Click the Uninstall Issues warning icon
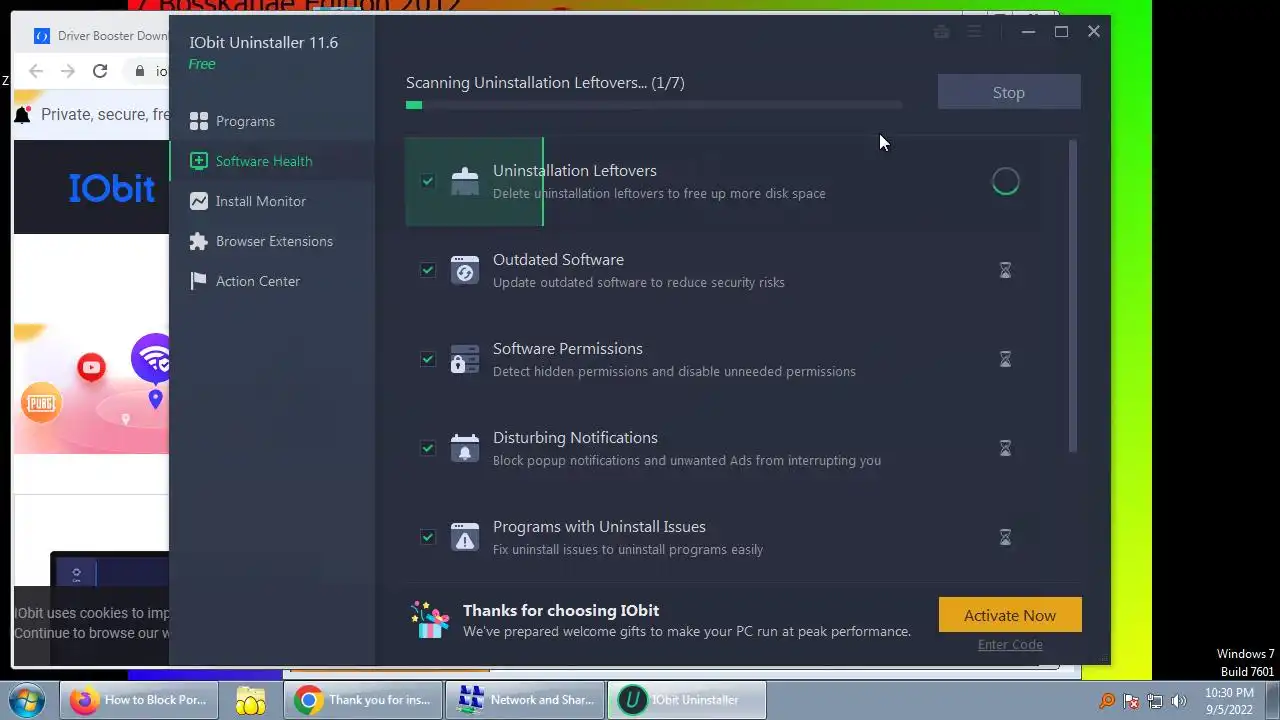Viewport: 1280px width, 720px height. coord(465,537)
